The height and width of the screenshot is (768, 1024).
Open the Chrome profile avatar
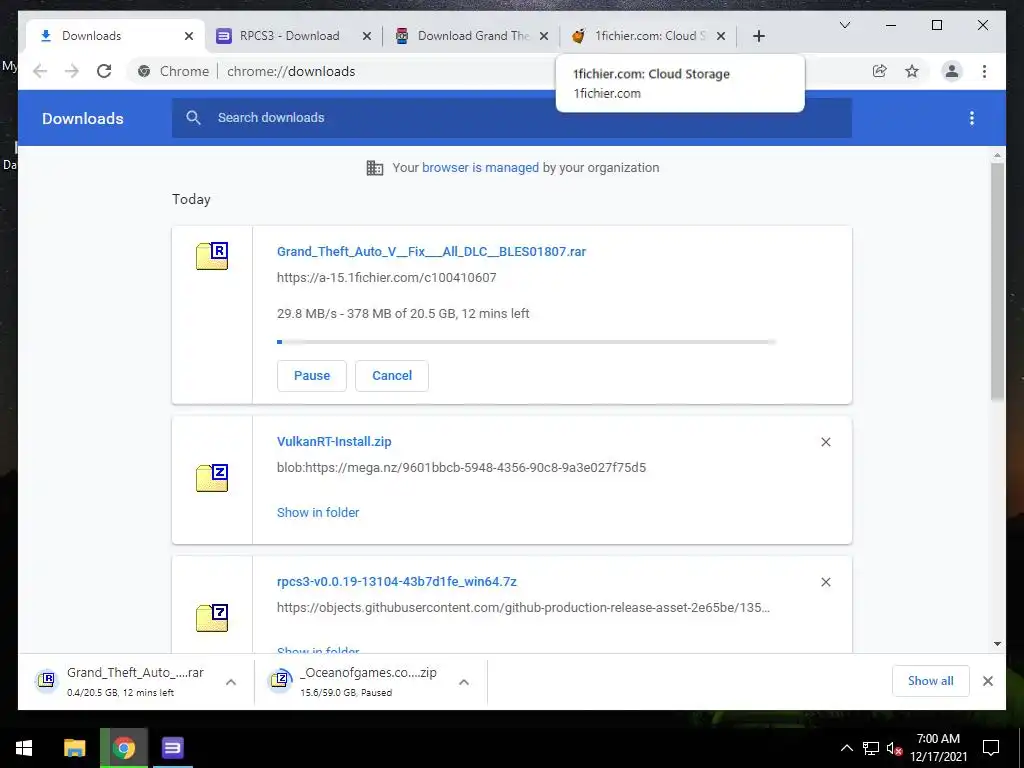pos(952,71)
